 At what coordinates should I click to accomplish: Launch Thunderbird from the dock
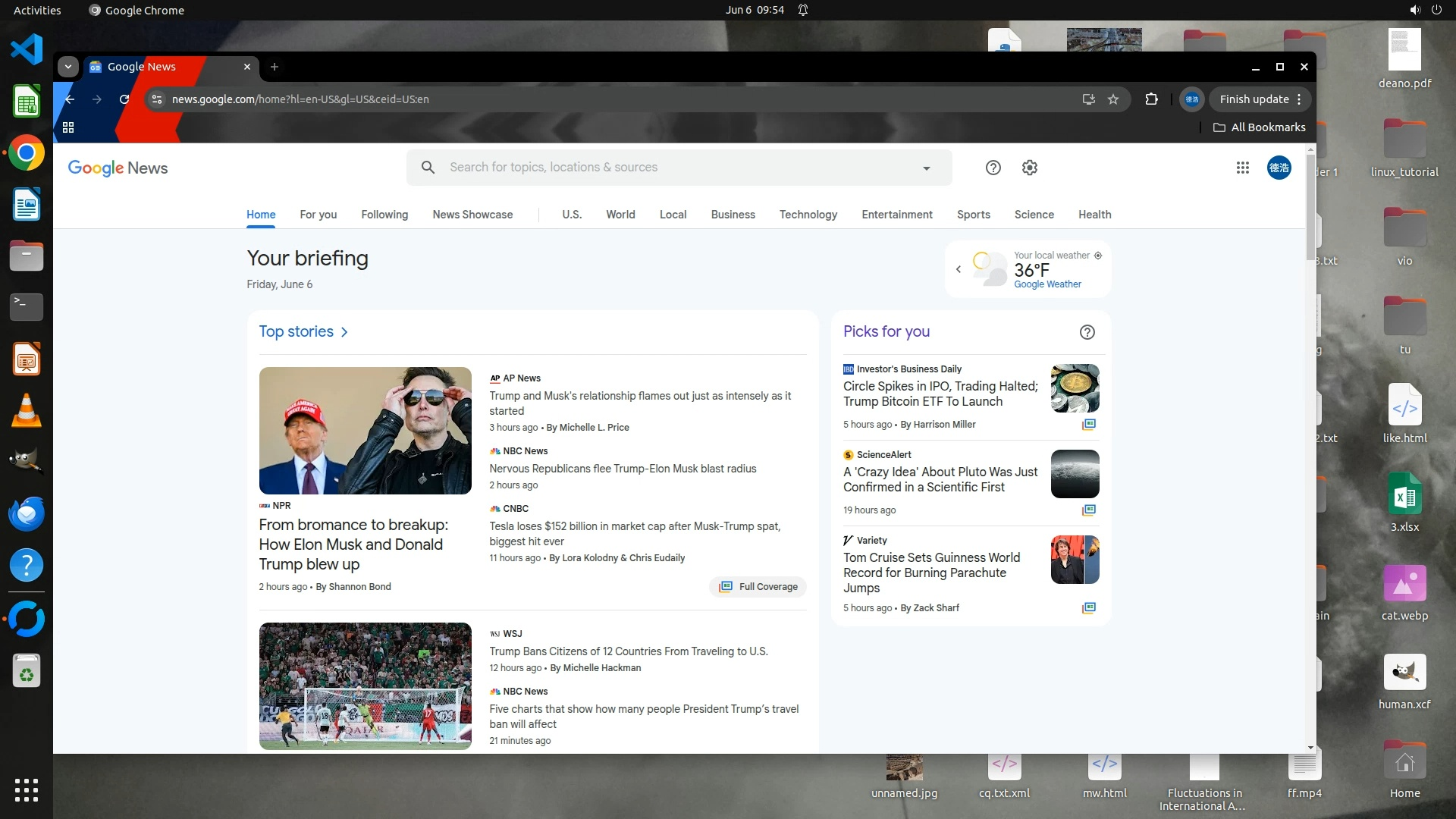[x=27, y=513]
